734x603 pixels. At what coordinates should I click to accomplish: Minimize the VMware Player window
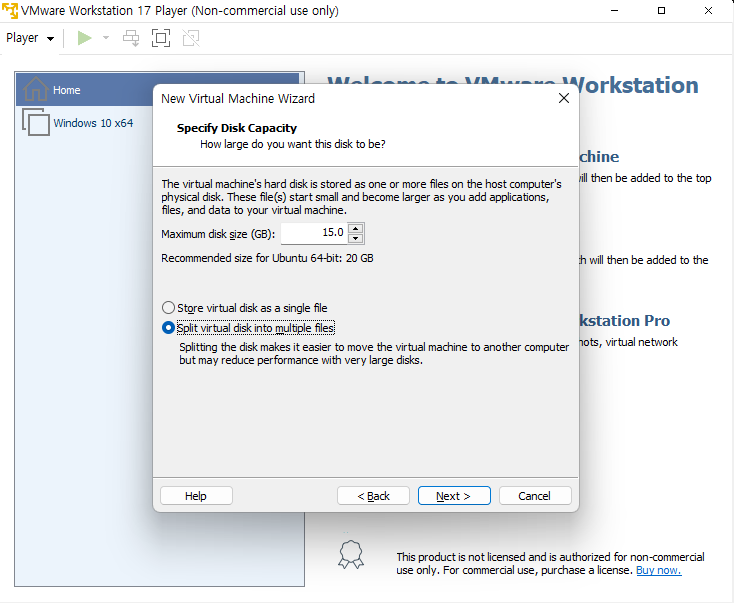[614, 10]
